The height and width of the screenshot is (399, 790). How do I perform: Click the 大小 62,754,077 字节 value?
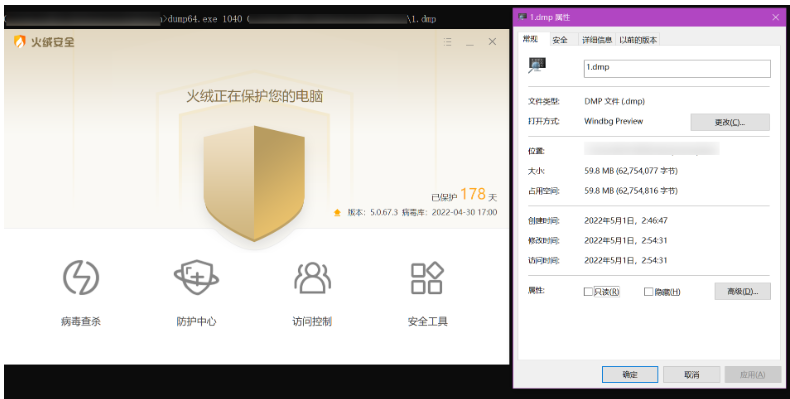(631, 171)
